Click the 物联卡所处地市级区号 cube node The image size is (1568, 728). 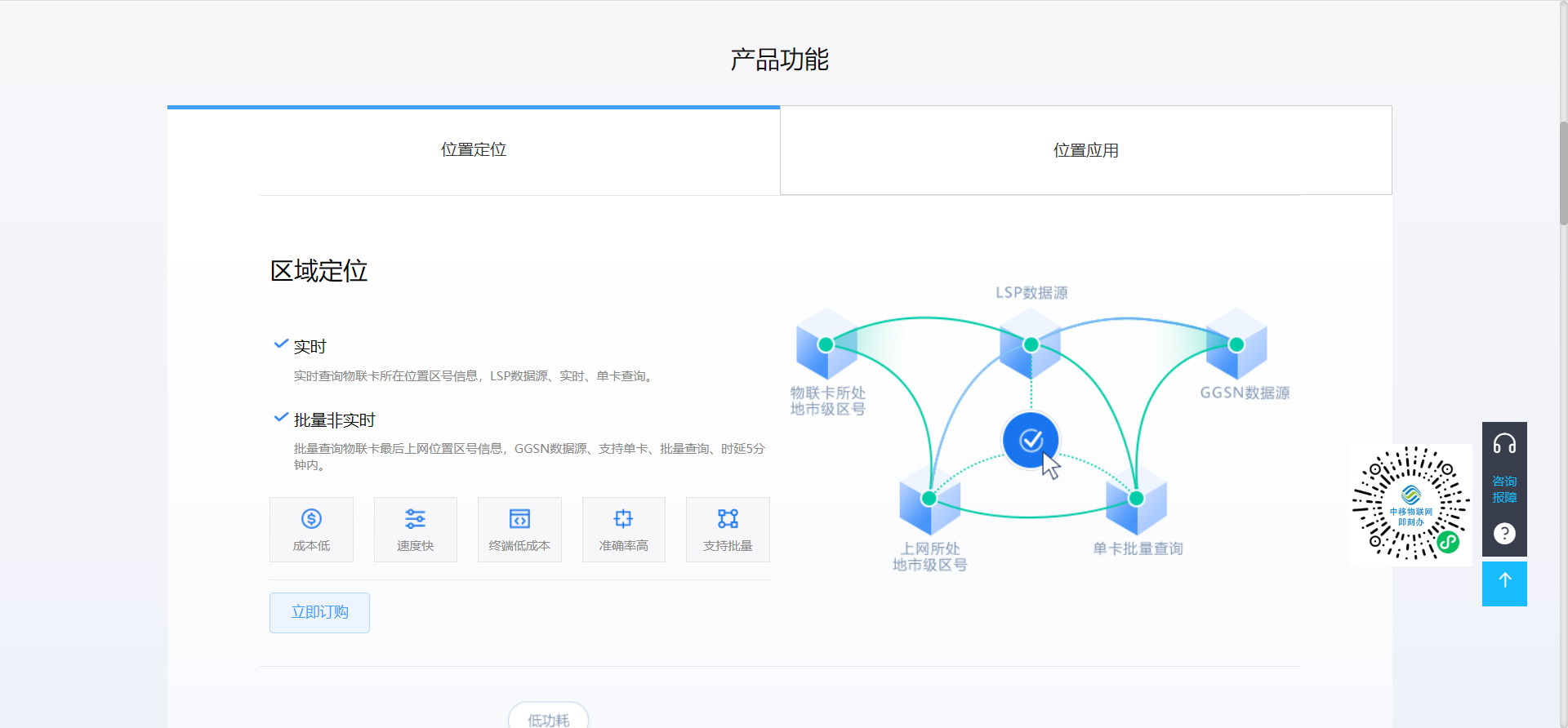[826, 344]
